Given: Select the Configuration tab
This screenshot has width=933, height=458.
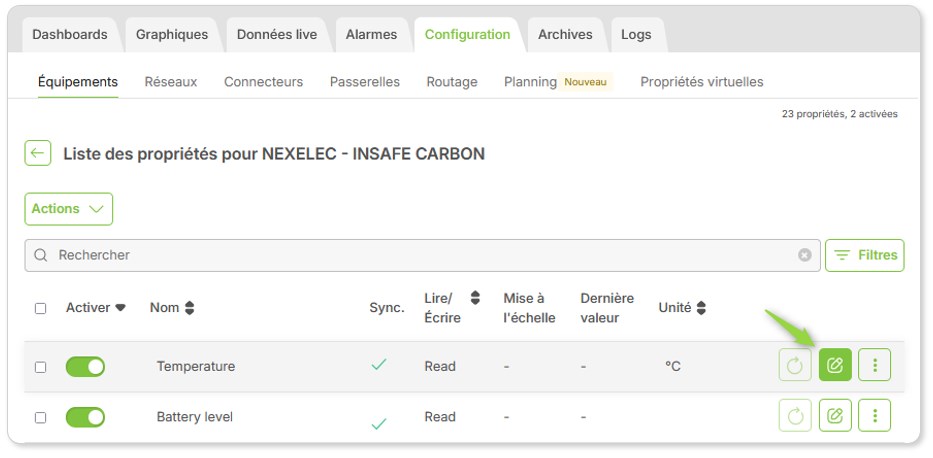Looking at the screenshot, I should pyautogui.click(x=467, y=34).
